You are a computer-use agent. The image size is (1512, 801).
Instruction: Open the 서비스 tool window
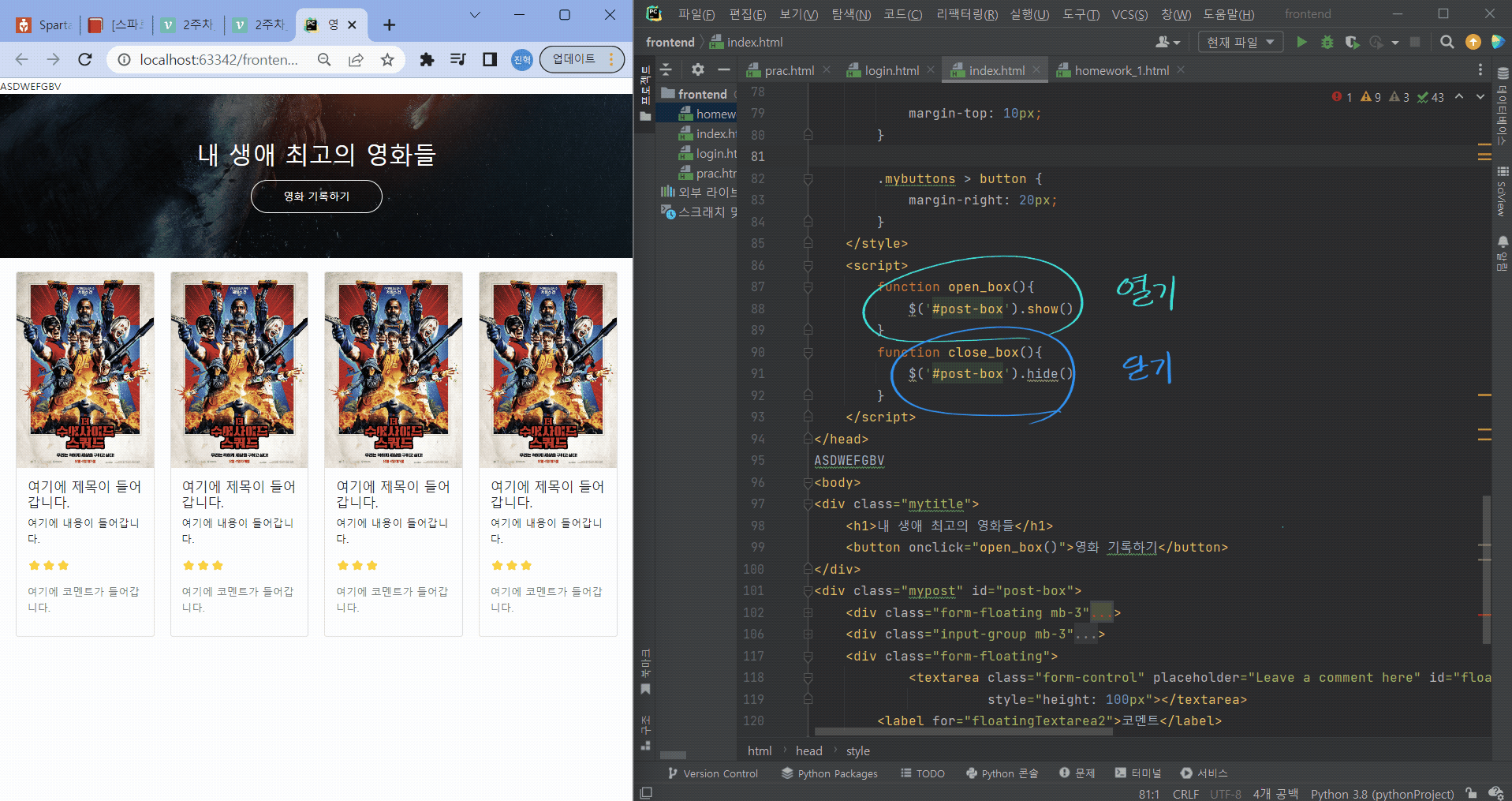pos(1204,773)
